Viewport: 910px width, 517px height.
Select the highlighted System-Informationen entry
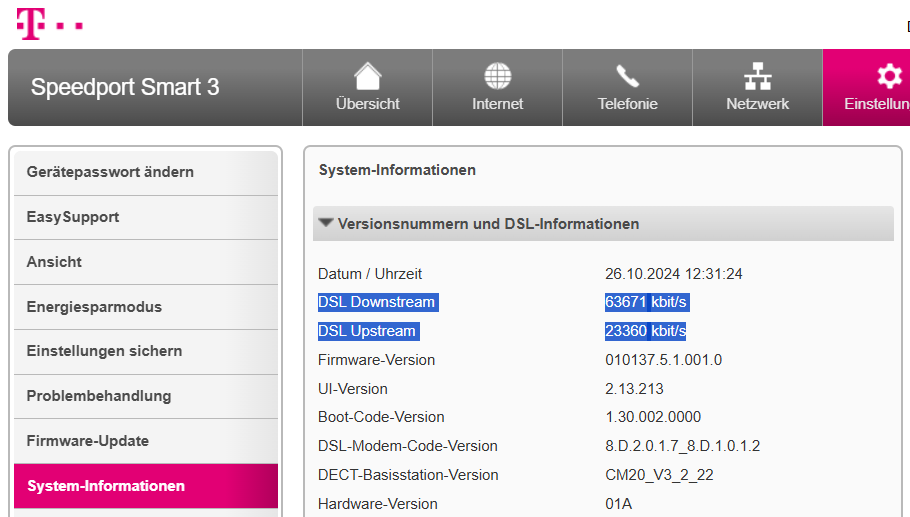(x=106, y=486)
